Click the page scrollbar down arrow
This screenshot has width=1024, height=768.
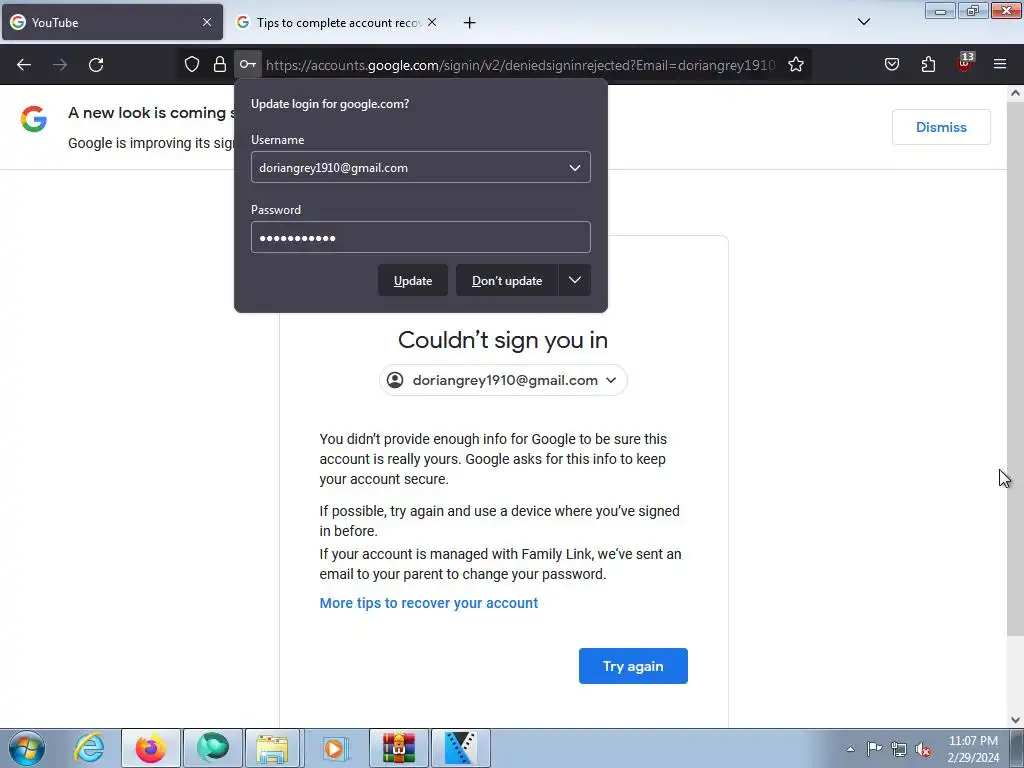tap(1015, 720)
